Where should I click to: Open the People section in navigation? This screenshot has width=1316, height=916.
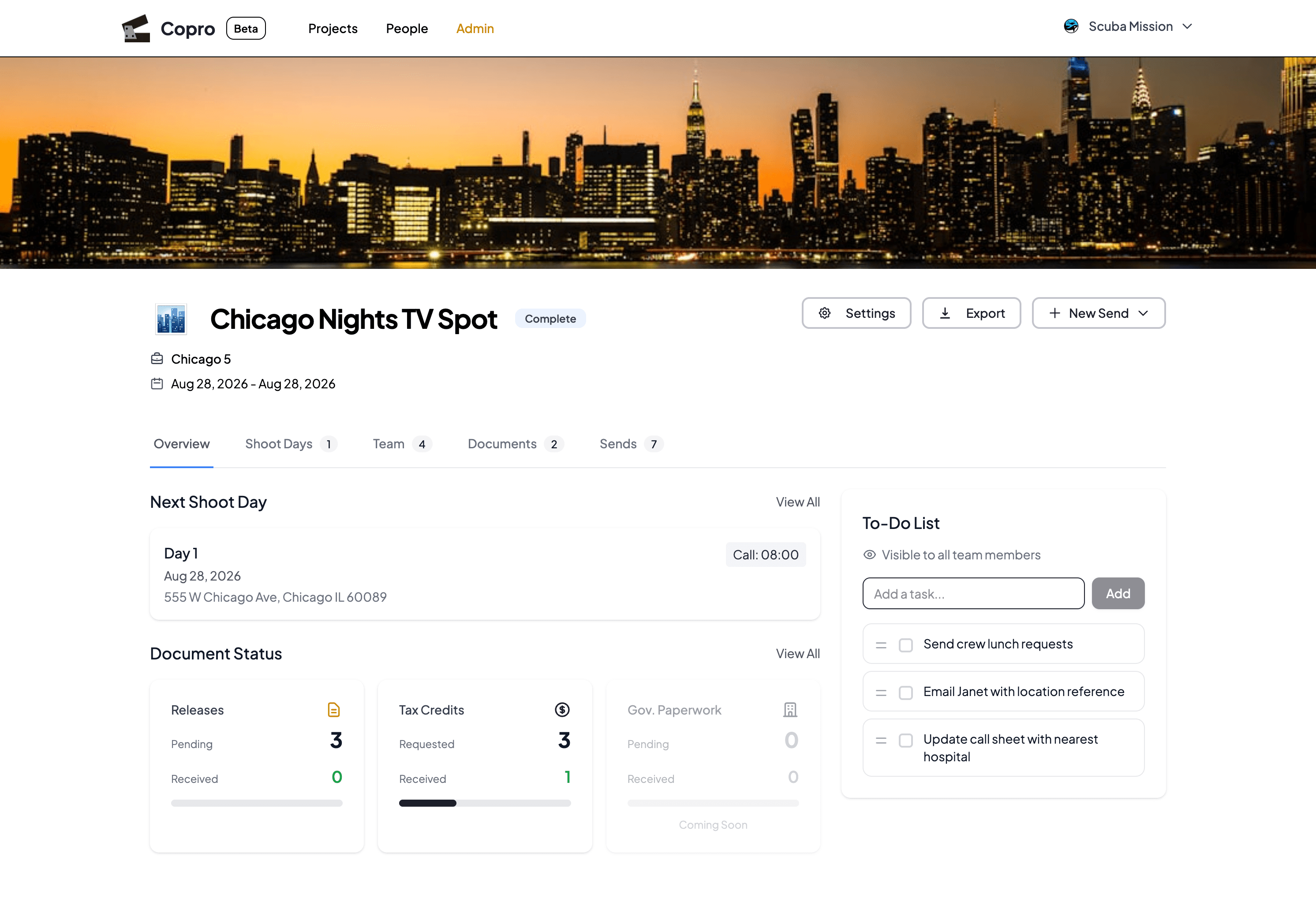click(x=407, y=28)
